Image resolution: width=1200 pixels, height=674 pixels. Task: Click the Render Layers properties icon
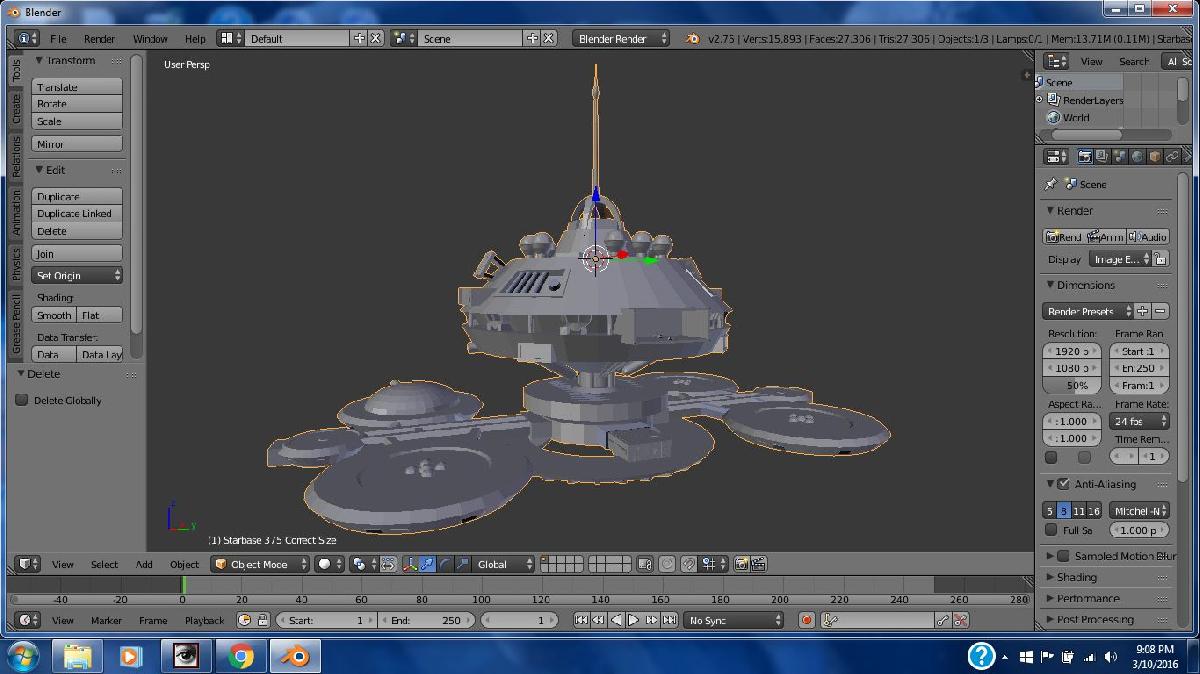[x=1102, y=157]
